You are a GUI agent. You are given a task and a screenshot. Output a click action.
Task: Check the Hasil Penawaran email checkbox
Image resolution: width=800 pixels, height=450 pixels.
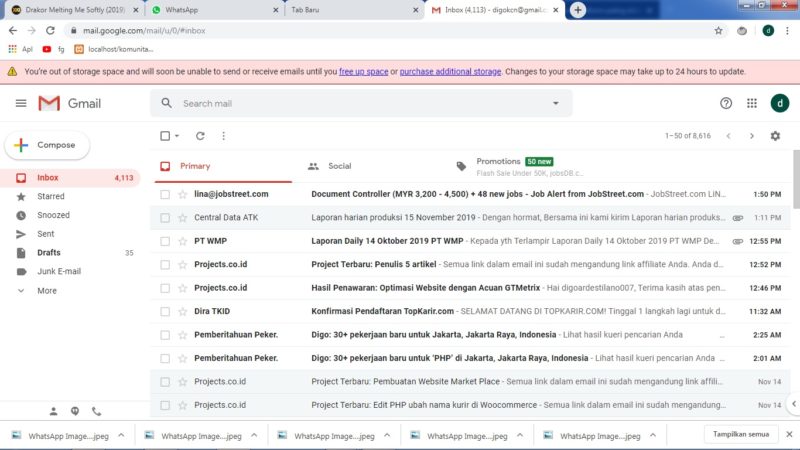tap(165, 288)
